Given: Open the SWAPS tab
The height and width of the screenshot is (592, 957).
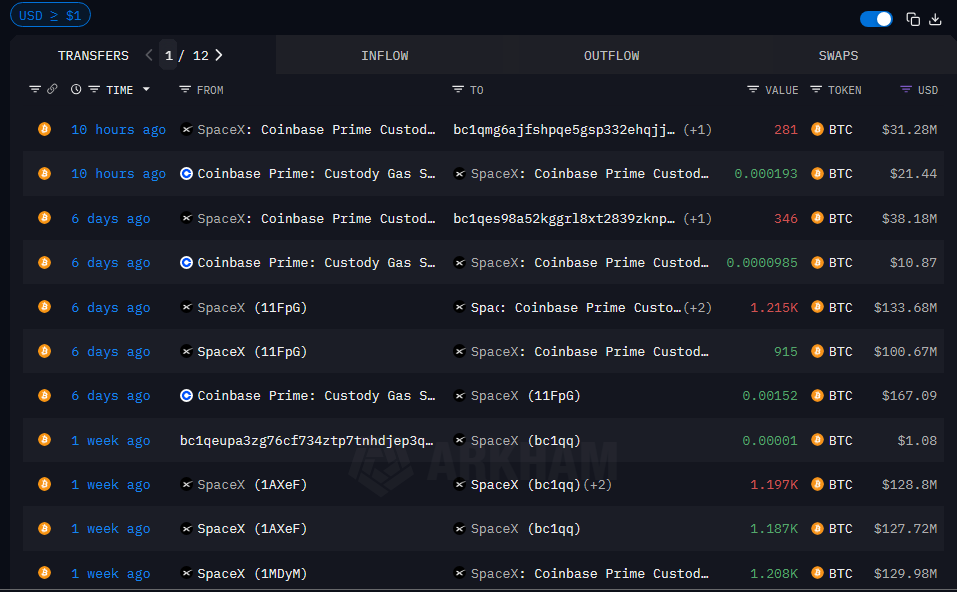Looking at the screenshot, I should [x=838, y=56].
